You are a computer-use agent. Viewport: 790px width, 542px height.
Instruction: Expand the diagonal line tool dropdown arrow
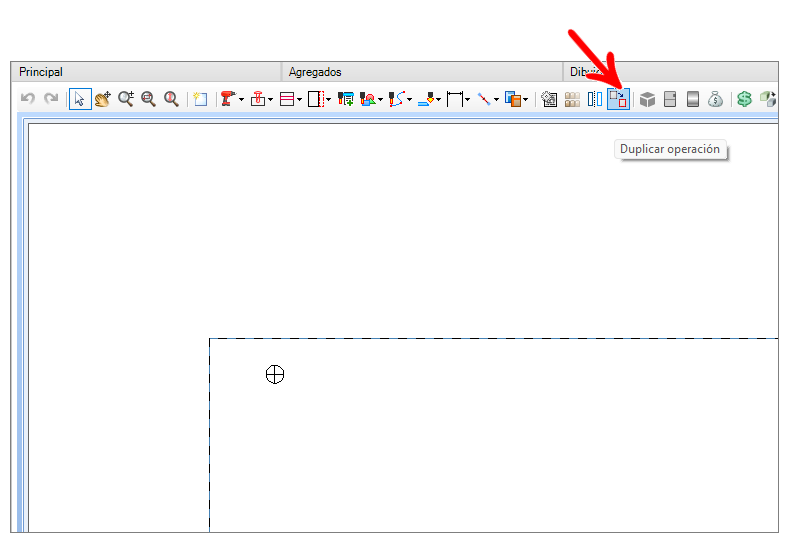[x=496, y=100]
